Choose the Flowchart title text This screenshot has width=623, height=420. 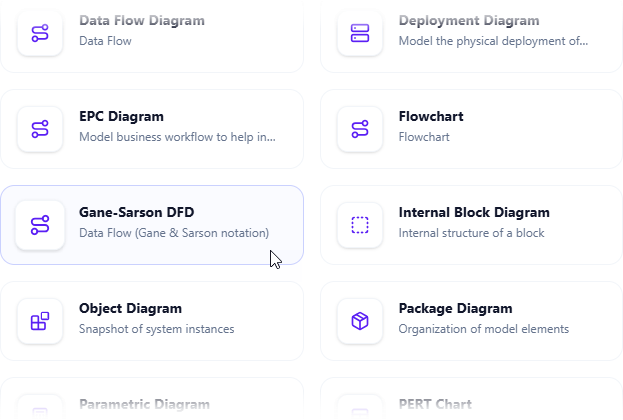pyautogui.click(x=431, y=117)
